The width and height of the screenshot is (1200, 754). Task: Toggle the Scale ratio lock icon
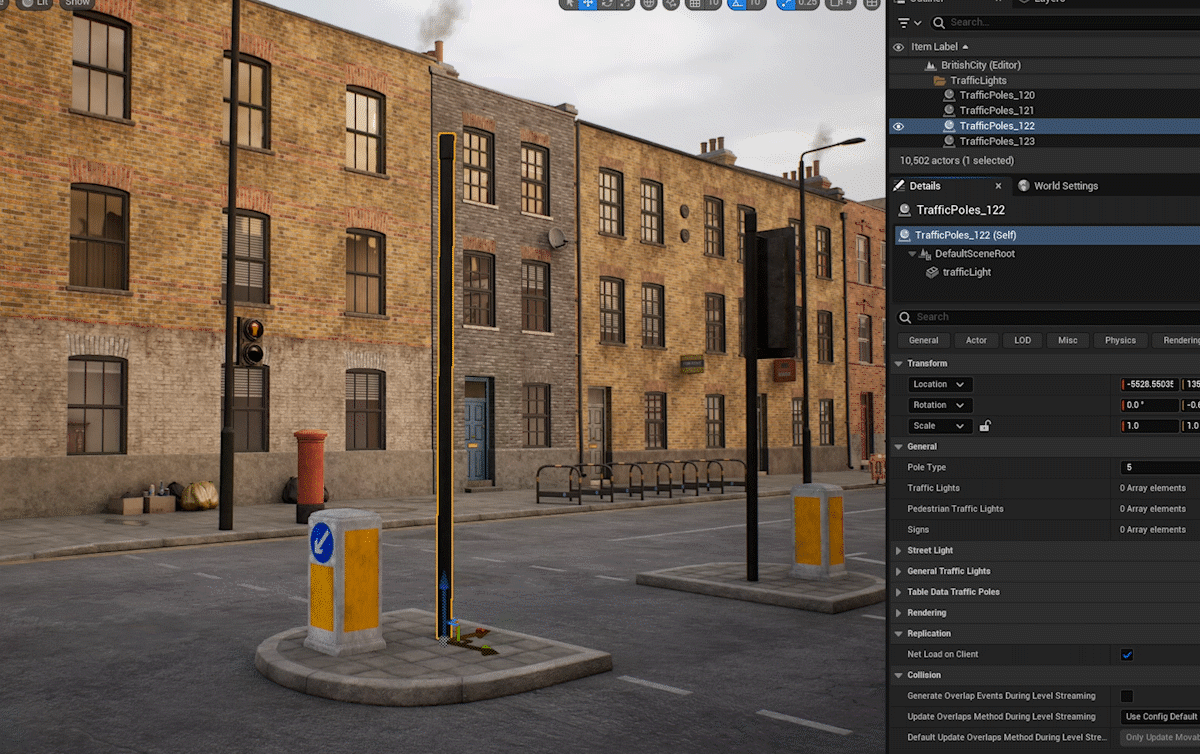pos(985,426)
